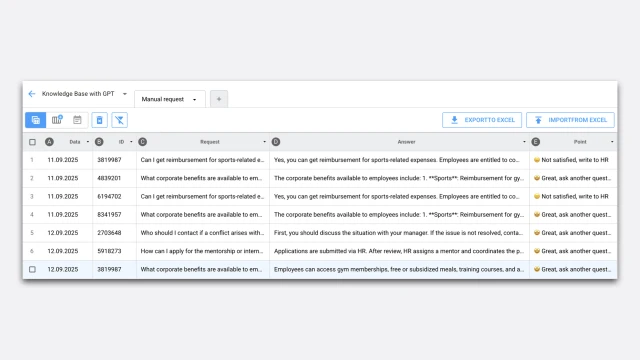Image resolution: width=640 pixels, height=360 pixels.
Task: Click the Import from Excel button
Action: [570, 120]
